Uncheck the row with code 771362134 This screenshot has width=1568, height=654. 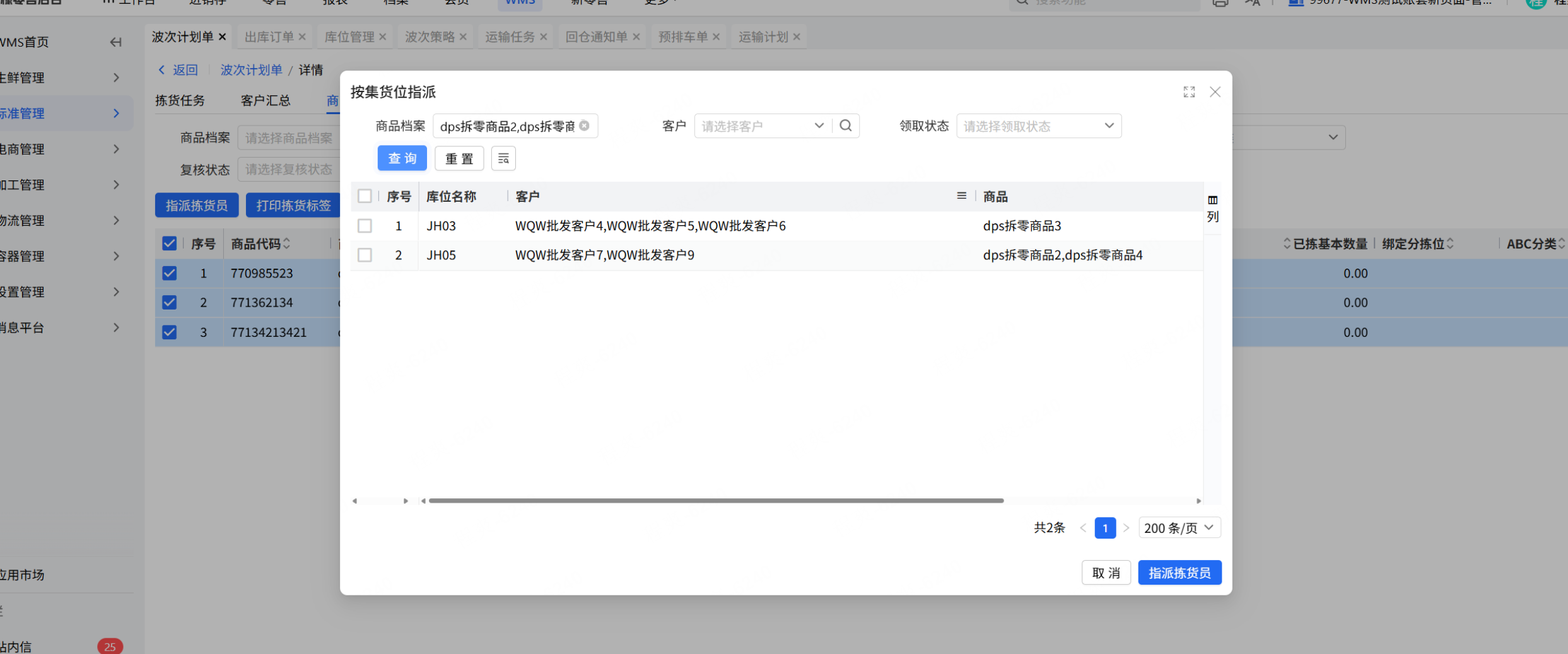pyautogui.click(x=169, y=303)
